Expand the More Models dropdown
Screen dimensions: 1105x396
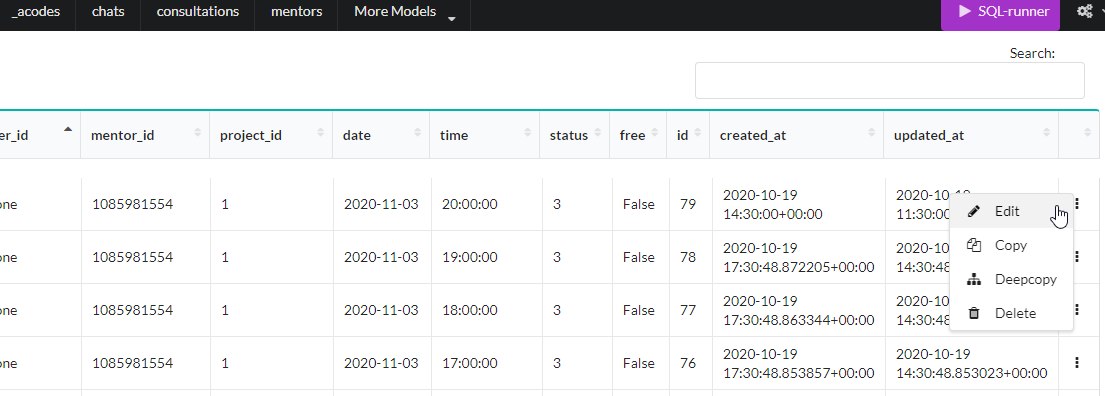405,12
